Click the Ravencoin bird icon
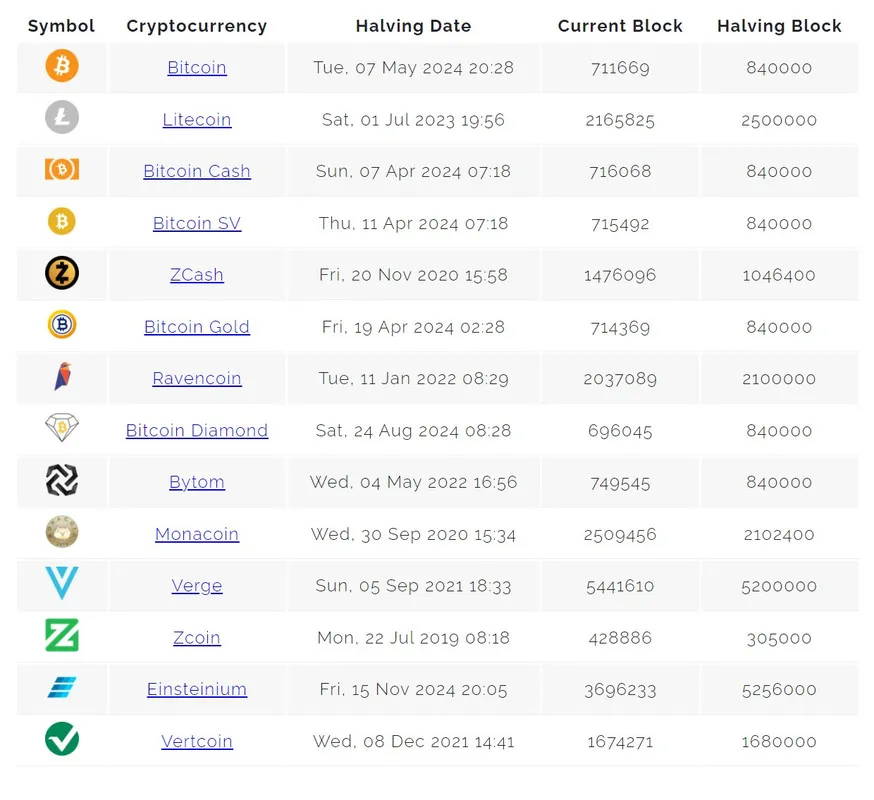The width and height of the screenshot is (874, 800). [62, 376]
